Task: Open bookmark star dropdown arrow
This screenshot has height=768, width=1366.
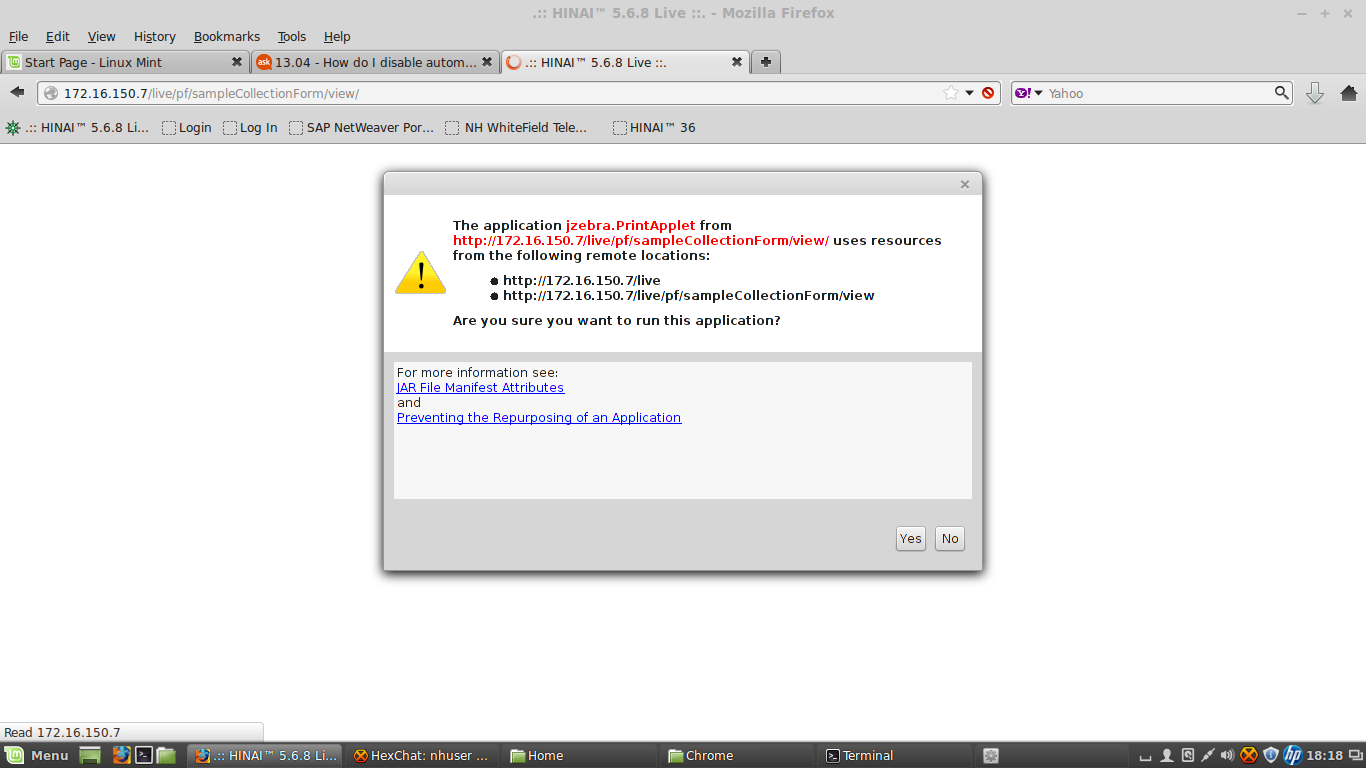Action: coord(969,93)
